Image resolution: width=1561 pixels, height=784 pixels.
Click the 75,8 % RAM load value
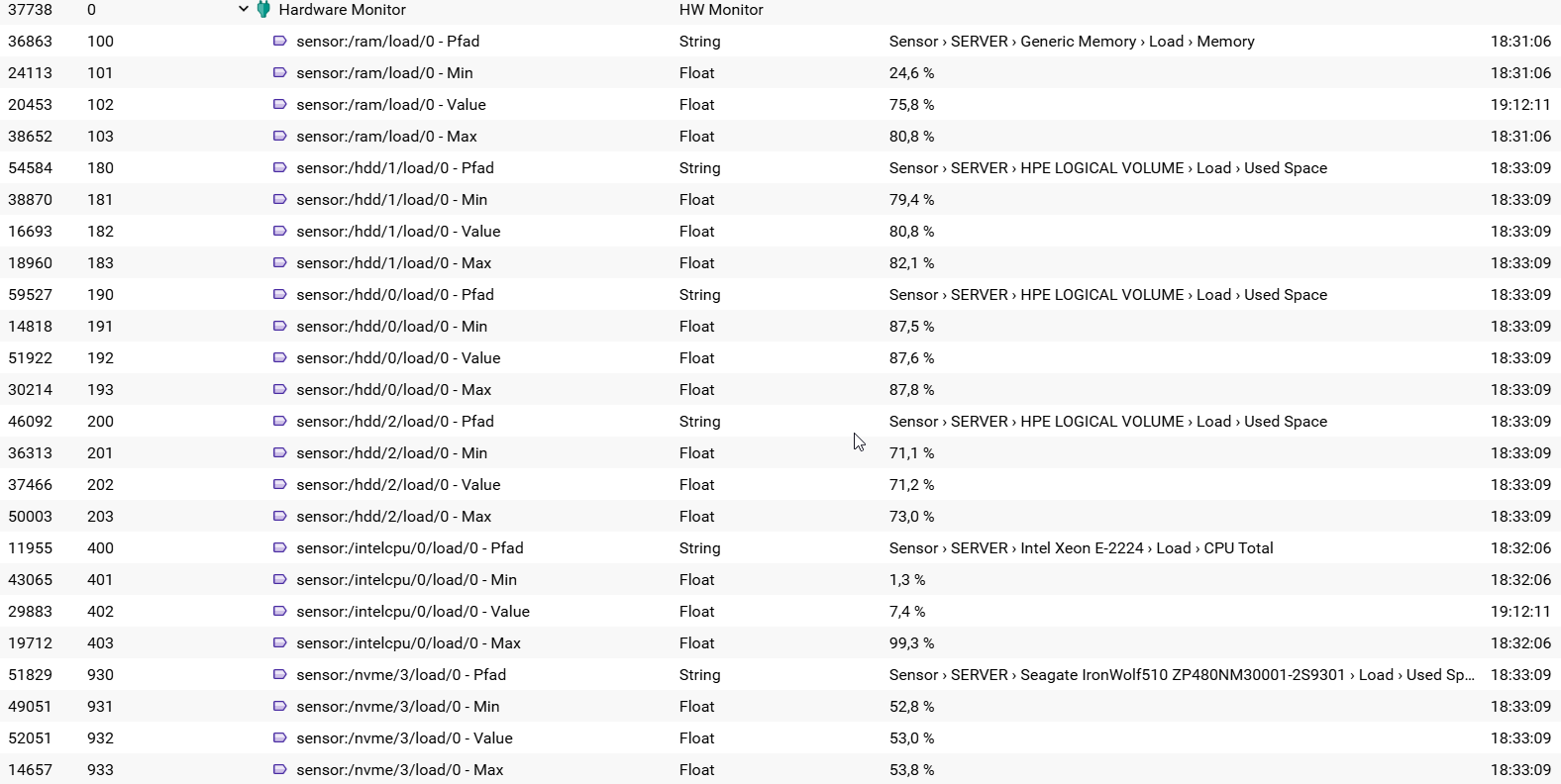pyautogui.click(x=911, y=105)
